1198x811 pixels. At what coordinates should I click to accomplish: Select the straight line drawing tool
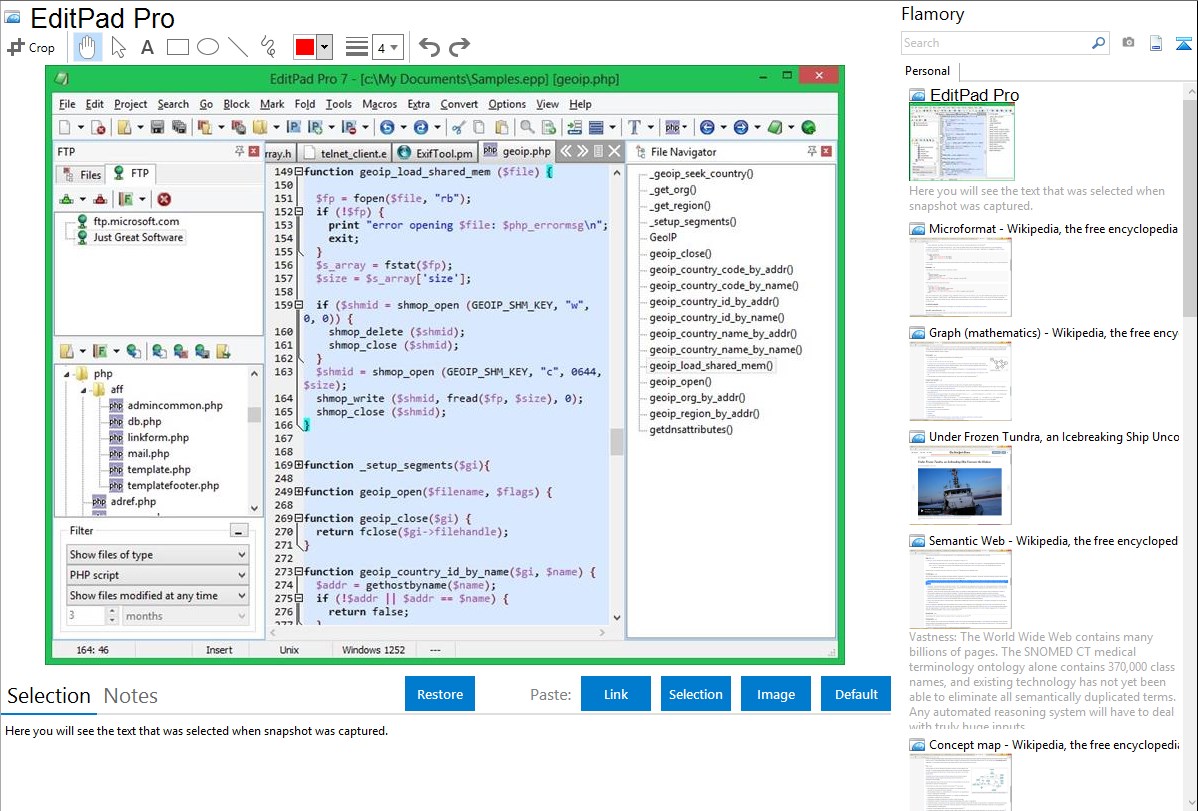[238, 47]
